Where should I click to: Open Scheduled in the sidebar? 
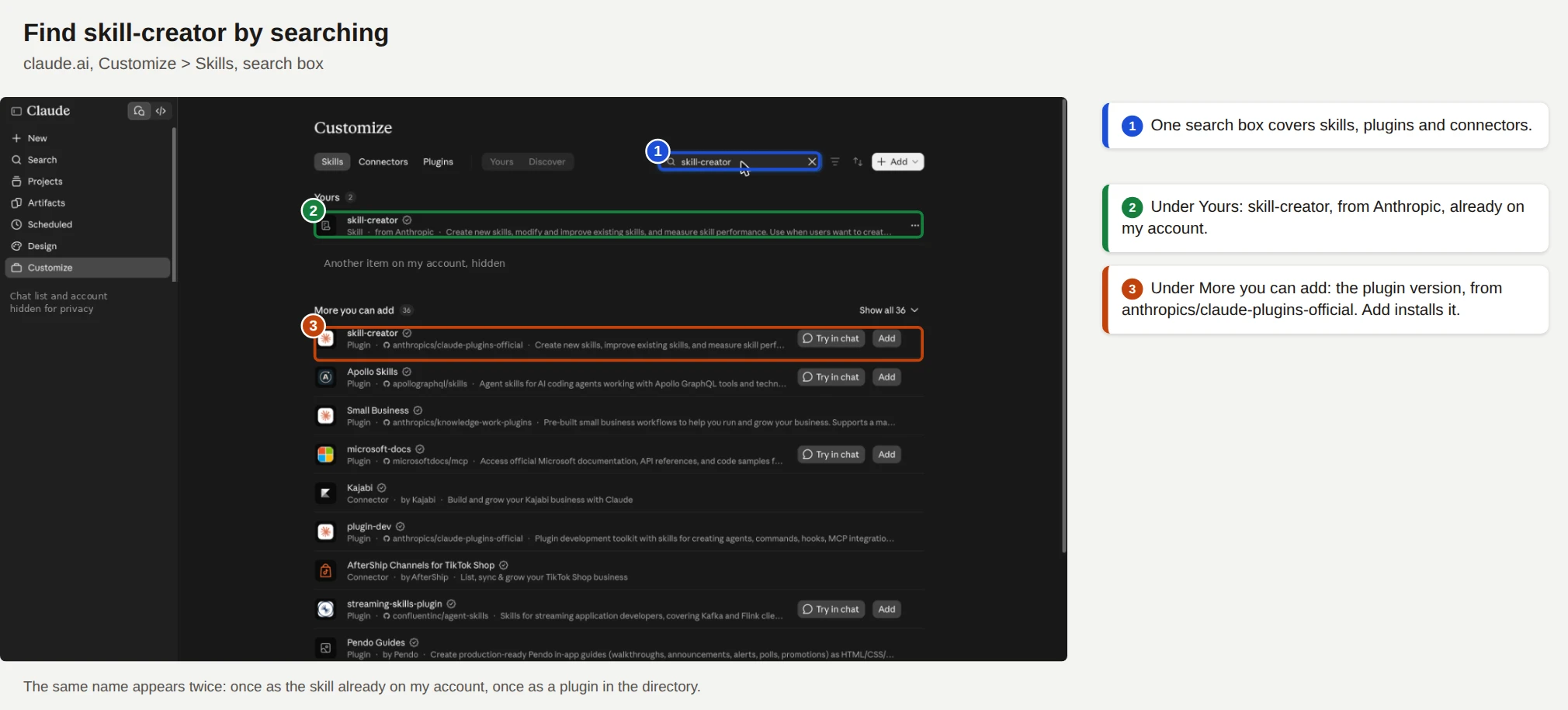pyautogui.click(x=87, y=225)
